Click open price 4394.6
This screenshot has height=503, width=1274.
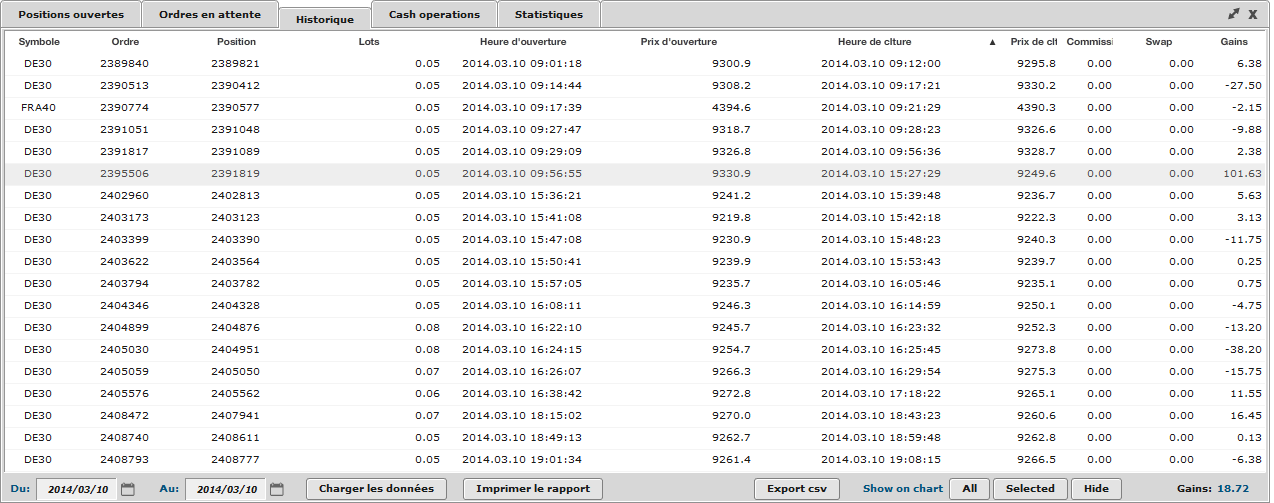click(732, 108)
